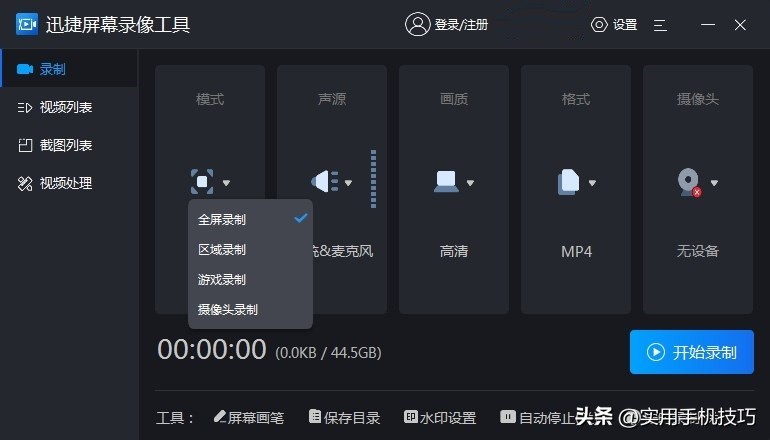Image resolution: width=770 pixels, height=440 pixels.
Task: Click the 摄像头 card heading
Action: 698,99
